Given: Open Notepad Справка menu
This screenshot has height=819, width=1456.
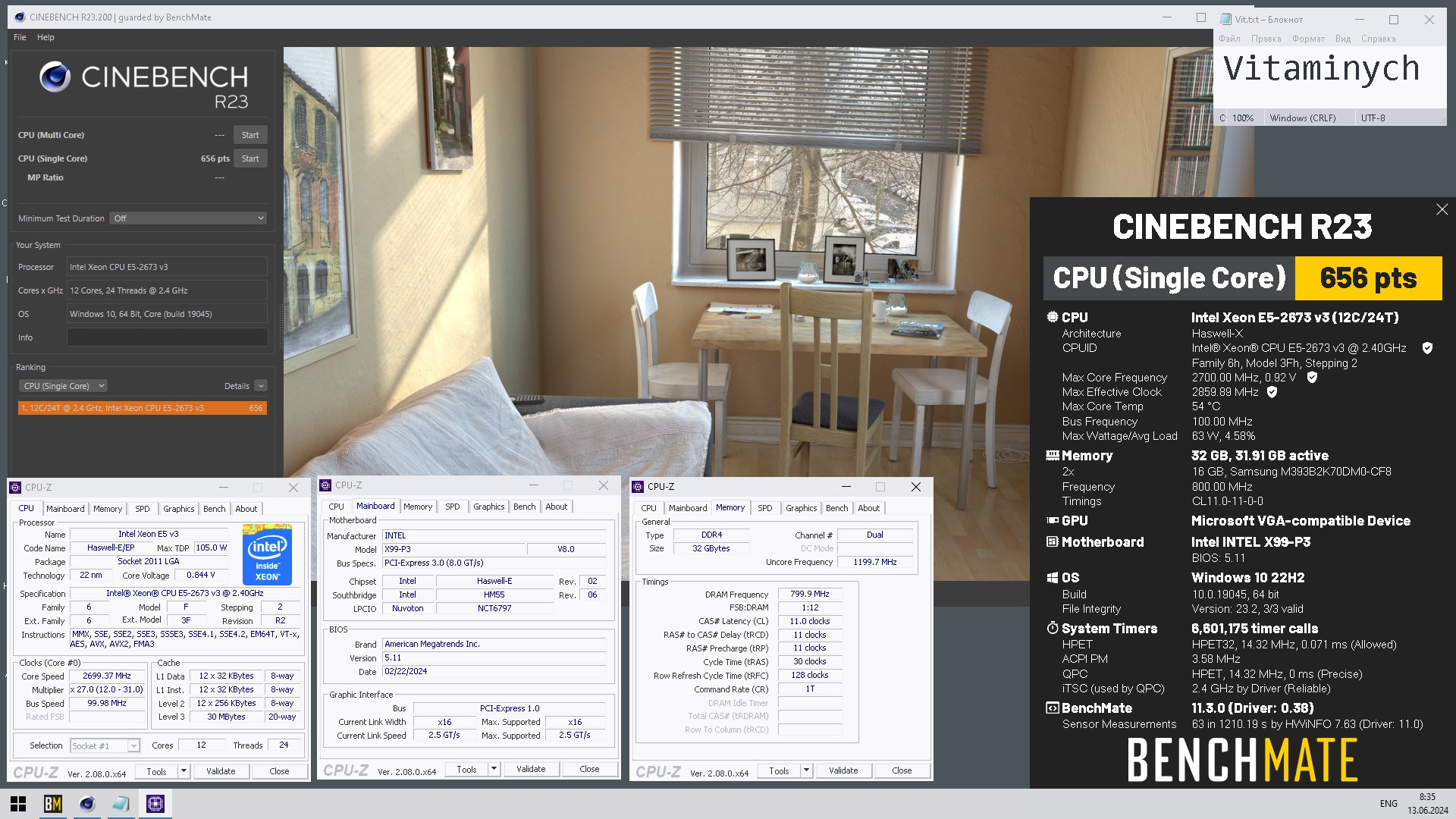Looking at the screenshot, I should (x=1378, y=39).
